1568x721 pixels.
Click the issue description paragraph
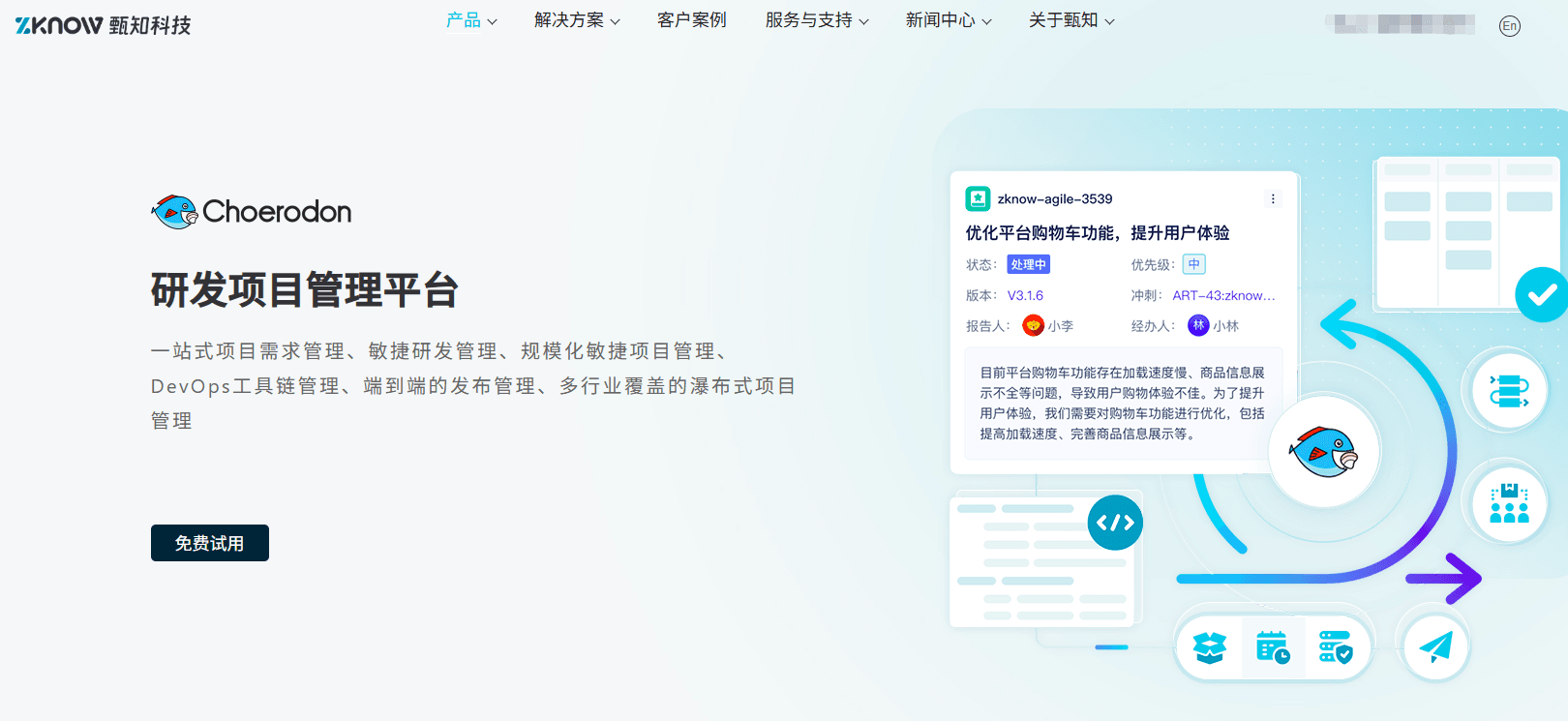click(1122, 403)
